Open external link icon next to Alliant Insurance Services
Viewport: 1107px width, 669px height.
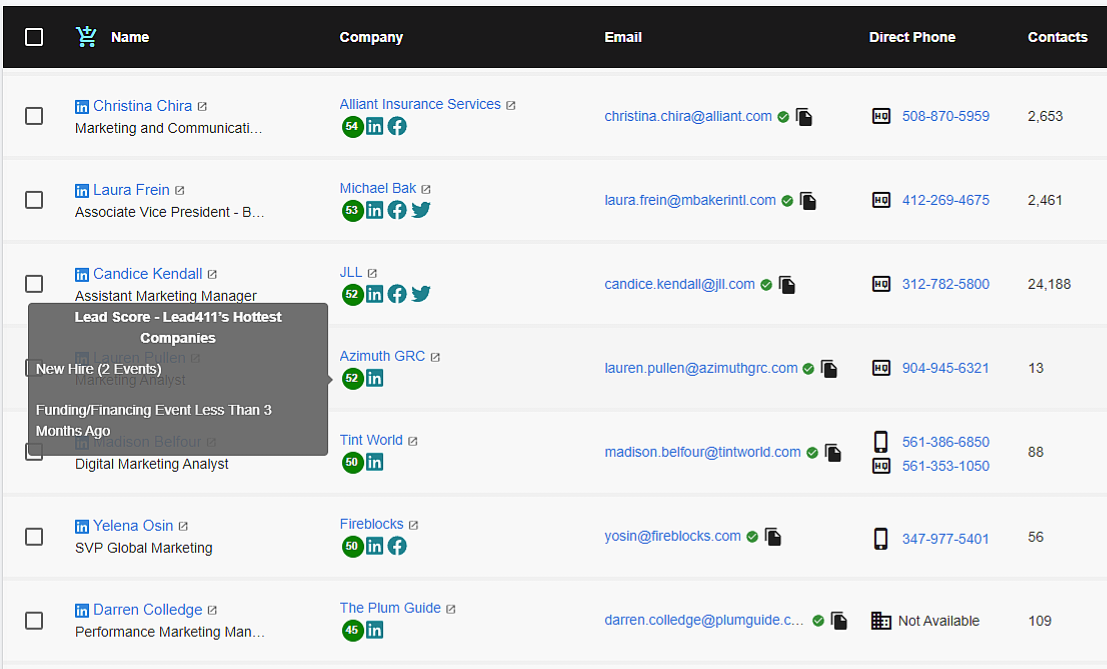[x=510, y=105]
